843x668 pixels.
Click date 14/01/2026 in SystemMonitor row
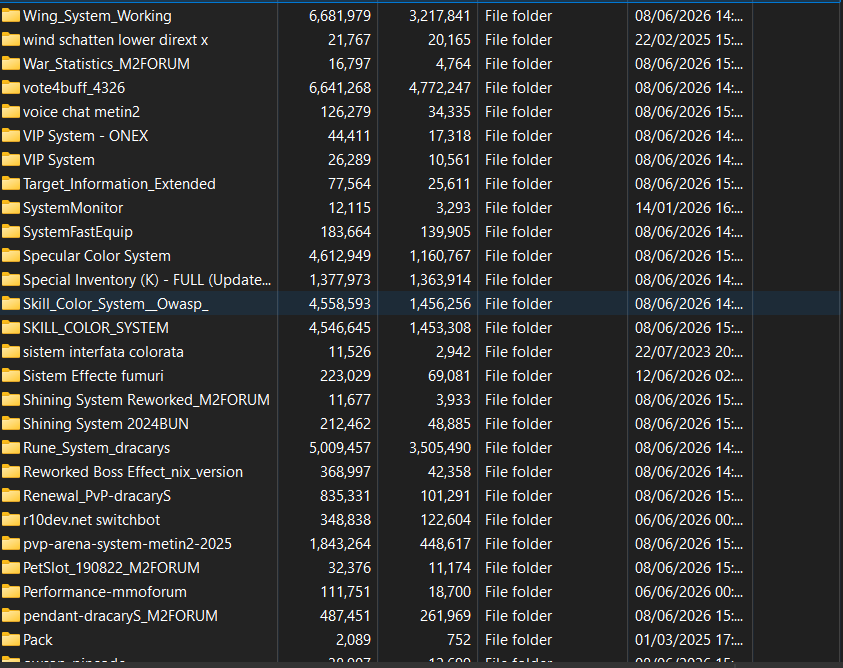click(x=689, y=208)
